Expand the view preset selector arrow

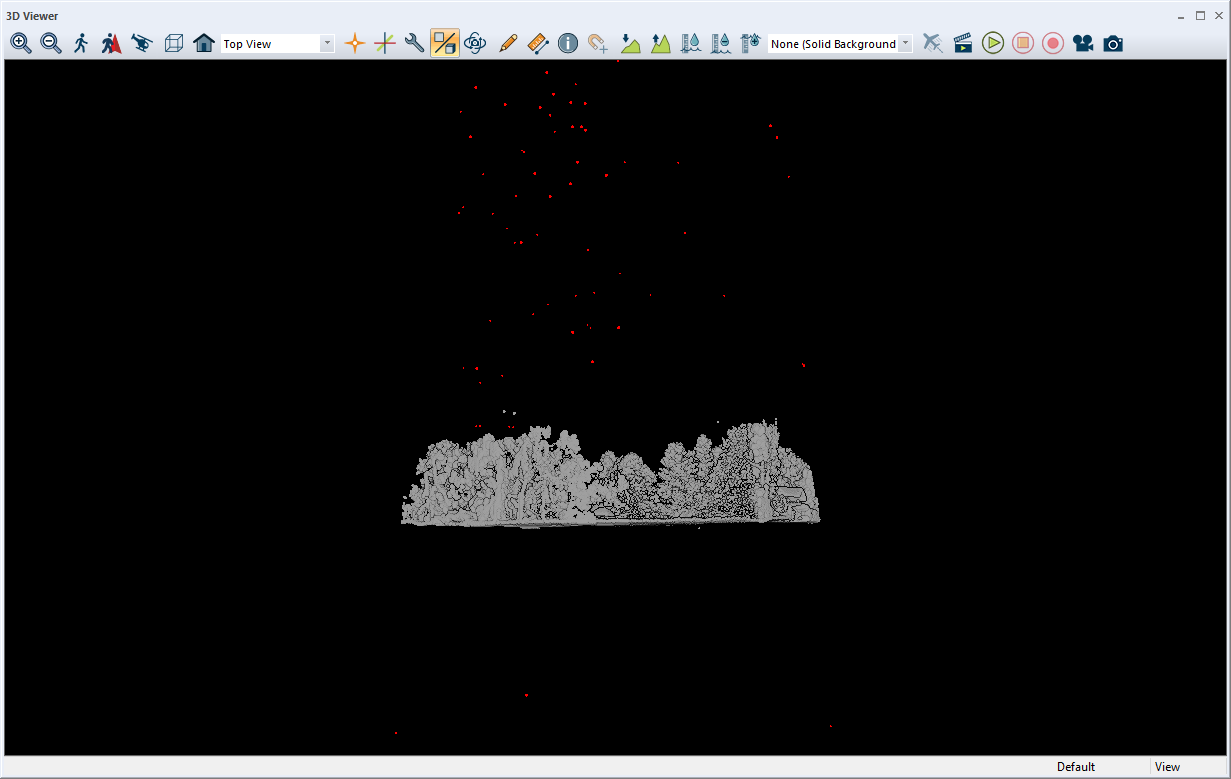pyautogui.click(x=327, y=43)
